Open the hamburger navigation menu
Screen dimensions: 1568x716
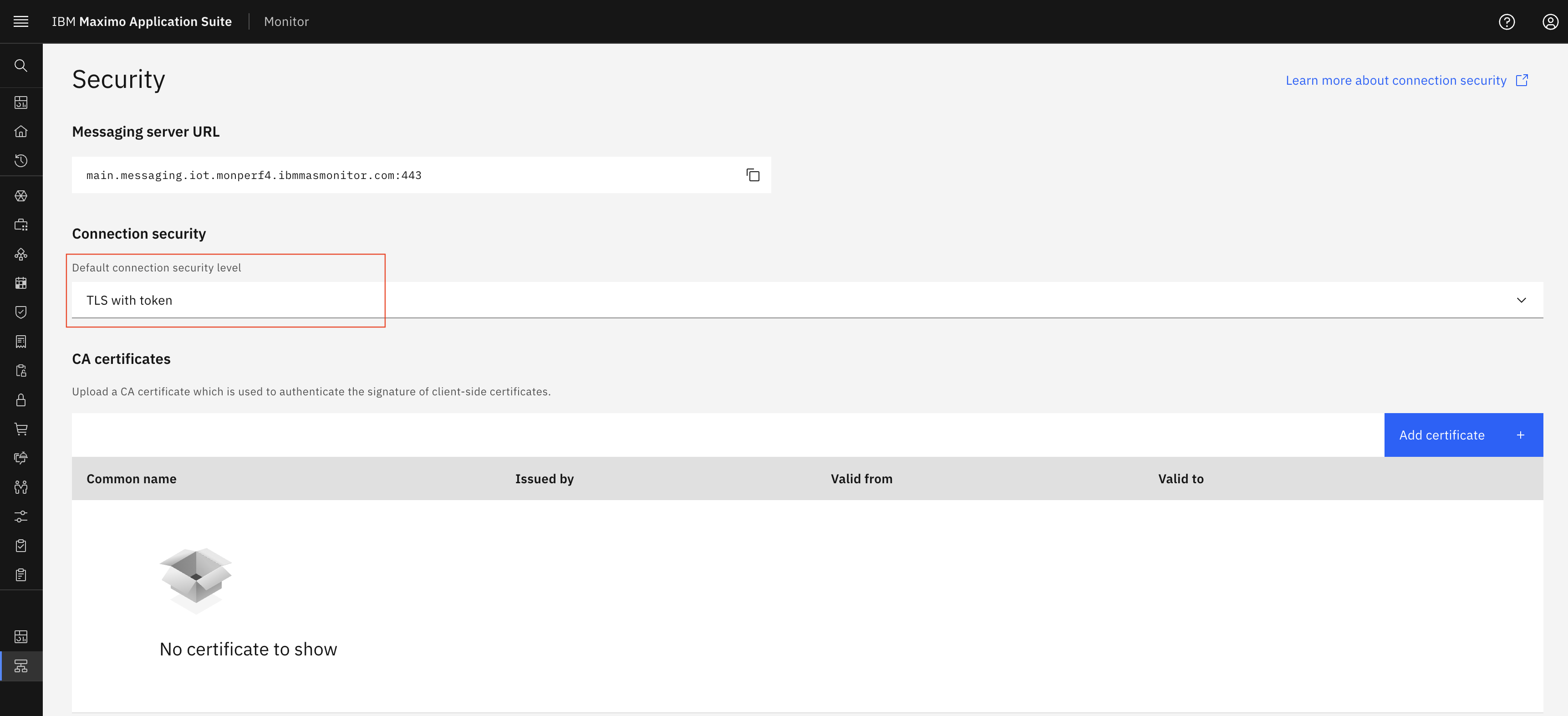click(x=20, y=21)
